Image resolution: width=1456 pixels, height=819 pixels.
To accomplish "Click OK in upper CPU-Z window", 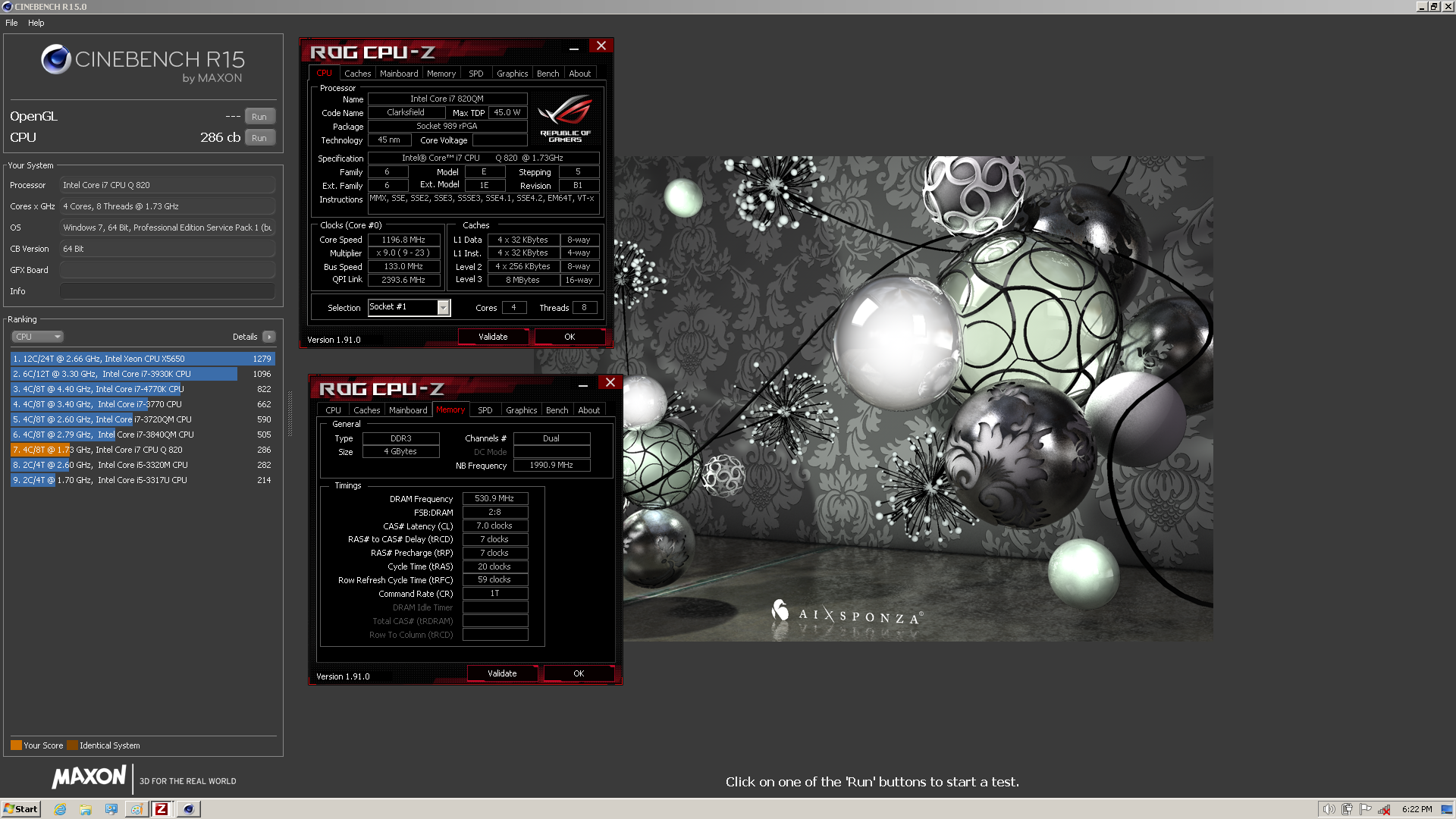I will pyautogui.click(x=570, y=337).
